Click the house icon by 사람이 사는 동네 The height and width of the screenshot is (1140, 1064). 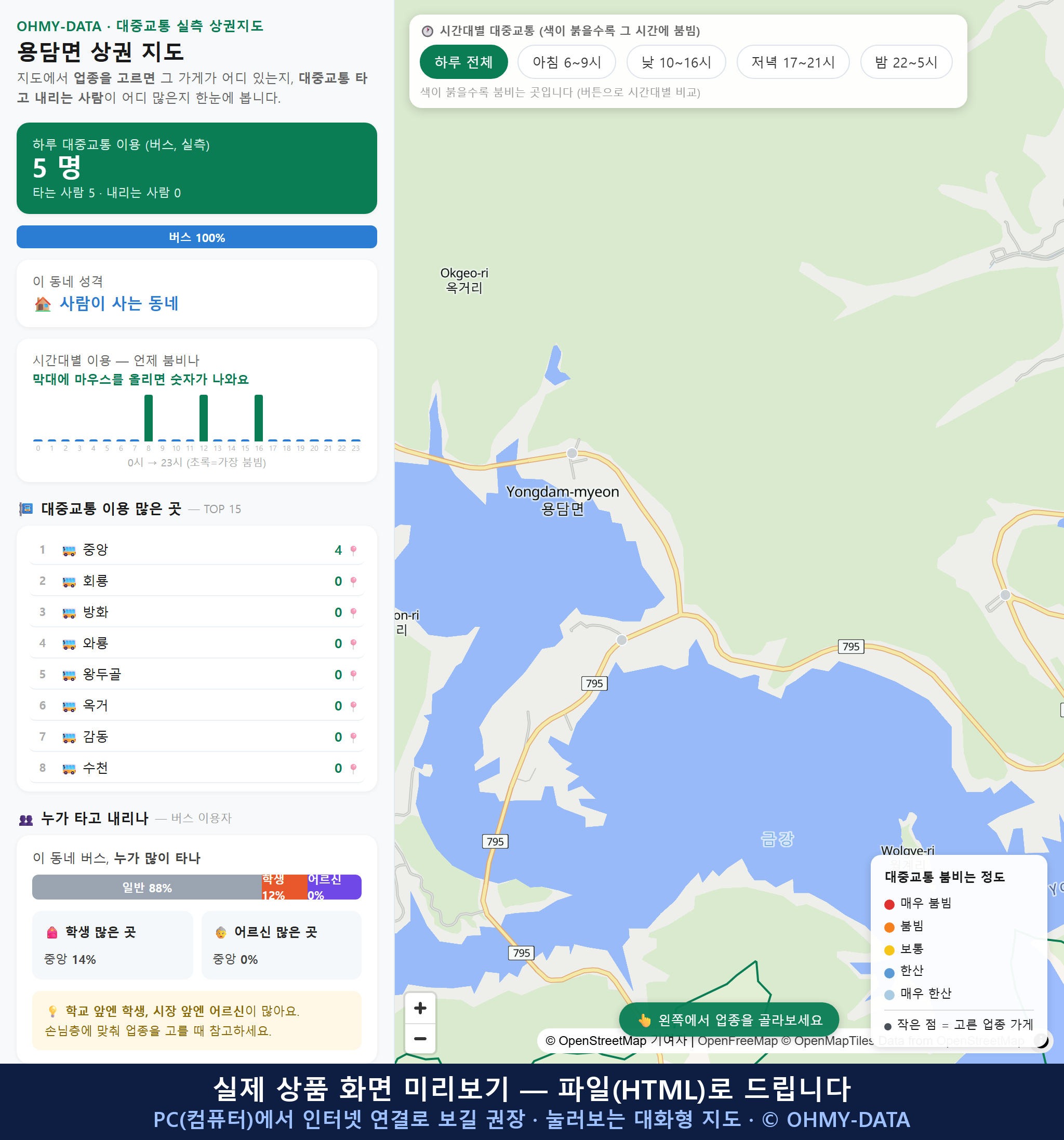coord(43,304)
